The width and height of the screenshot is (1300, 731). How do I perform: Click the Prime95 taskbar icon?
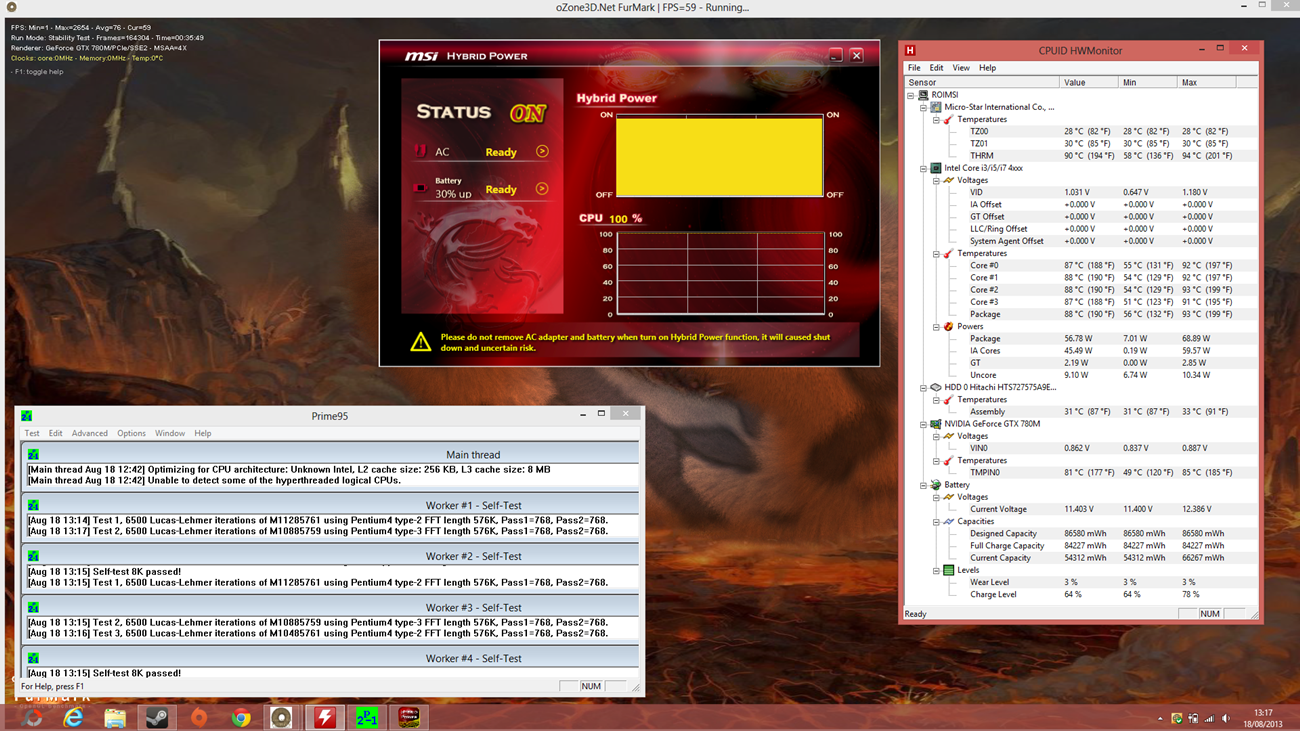(x=367, y=717)
